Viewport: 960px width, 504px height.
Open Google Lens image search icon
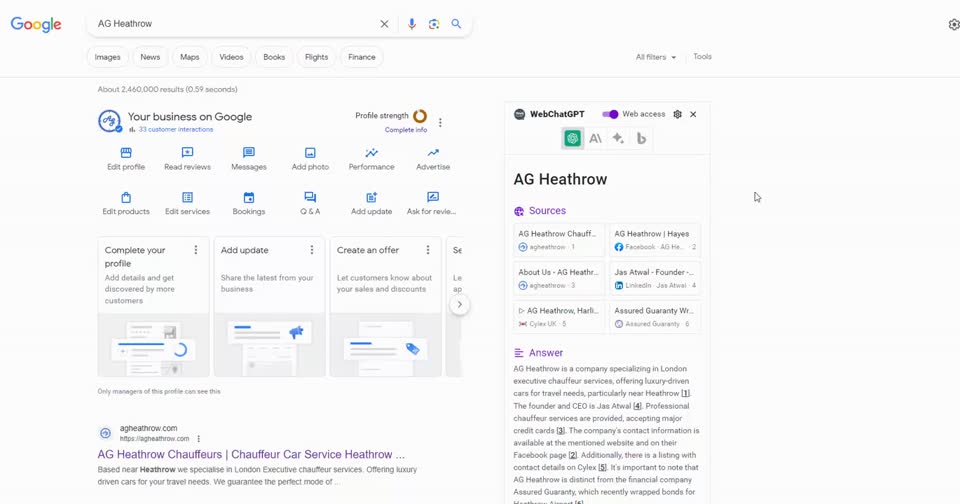click(433, 24)
